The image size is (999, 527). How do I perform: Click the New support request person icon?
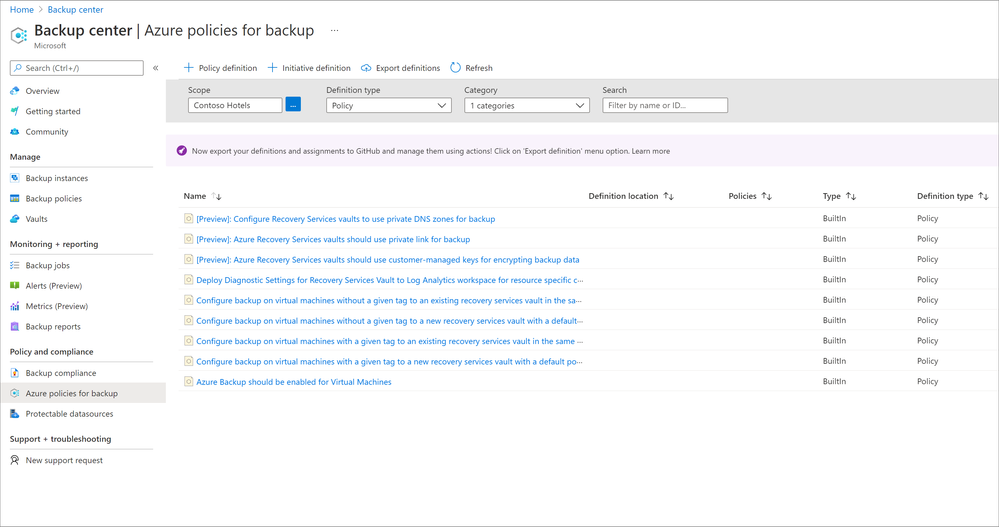(15, 460)
